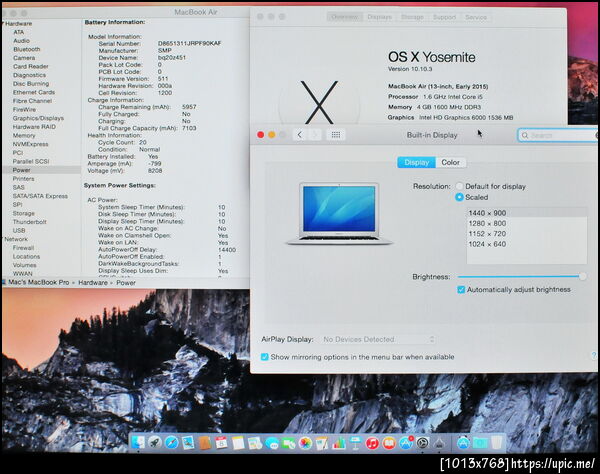Switch to the Color tab
Image resolution: width=600 pixels, height=474 pixels.
click(x=450, y=162)
